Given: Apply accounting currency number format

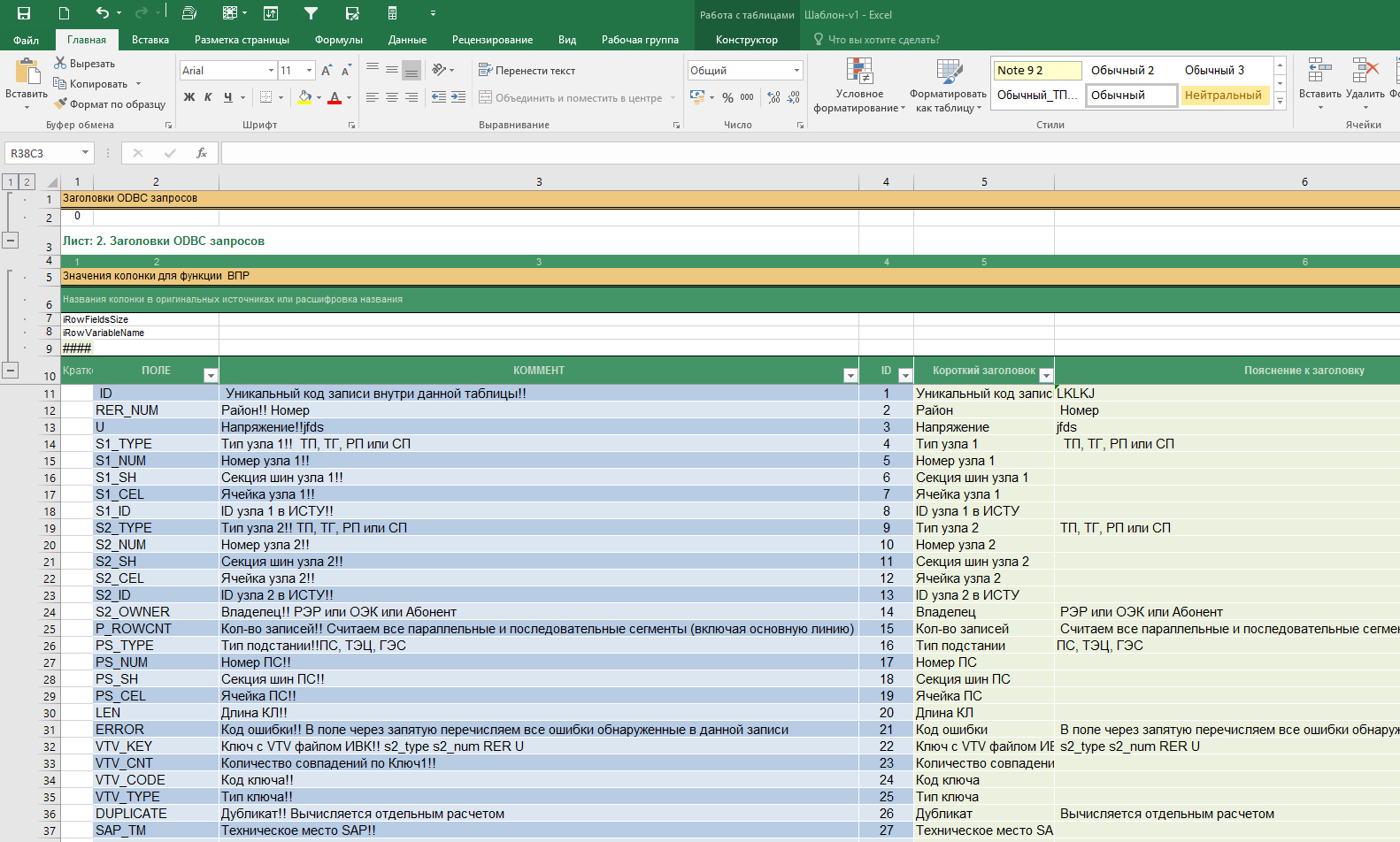Looking at the screenshot, I should (697, 97).
